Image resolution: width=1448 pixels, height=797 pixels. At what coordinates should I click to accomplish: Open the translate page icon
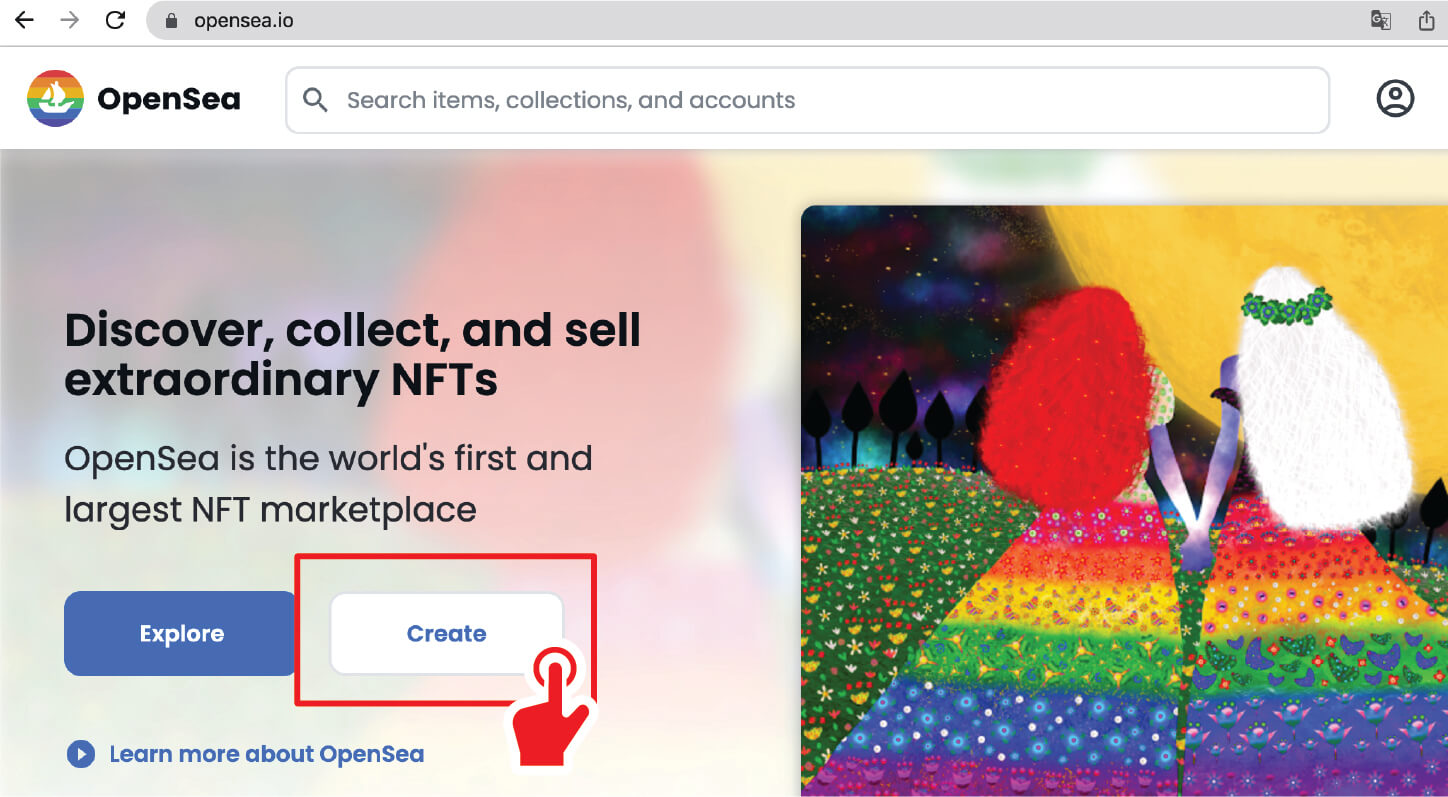click(1381, 20)
